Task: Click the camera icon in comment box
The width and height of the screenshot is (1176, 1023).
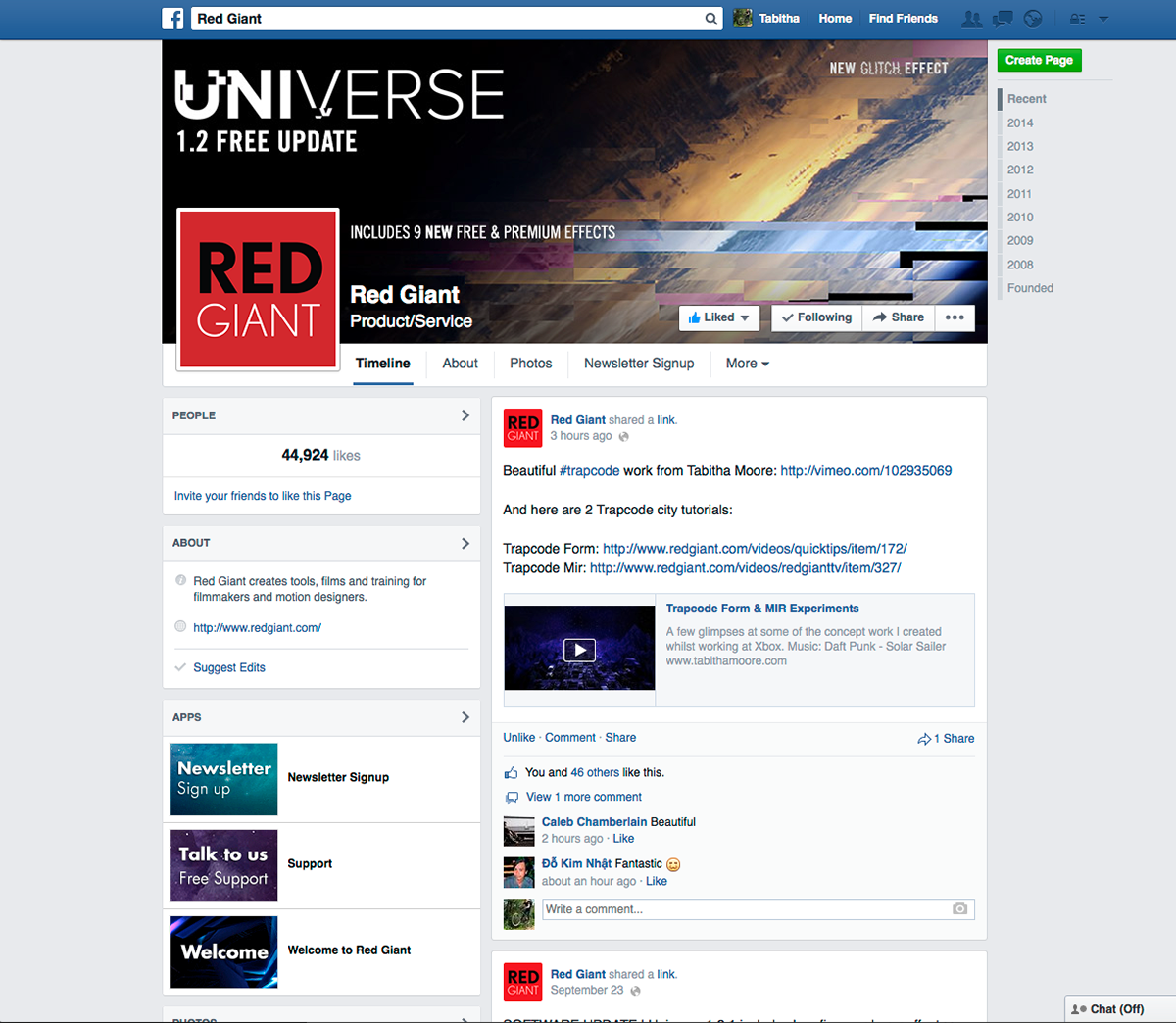Action: pyautogui.click(x=959, y=909)
